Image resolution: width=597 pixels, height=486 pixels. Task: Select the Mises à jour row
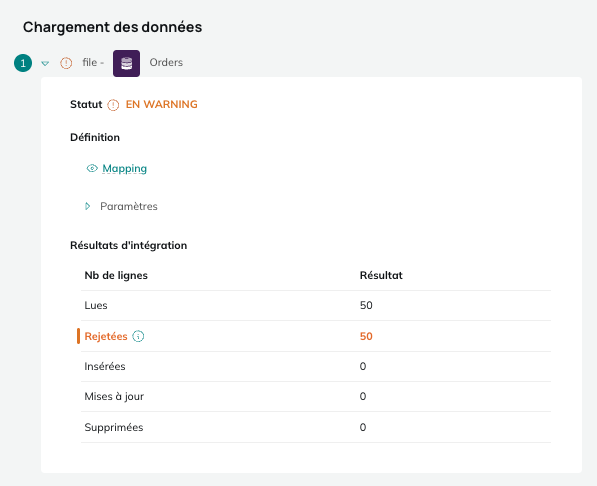tap(316, 396)
